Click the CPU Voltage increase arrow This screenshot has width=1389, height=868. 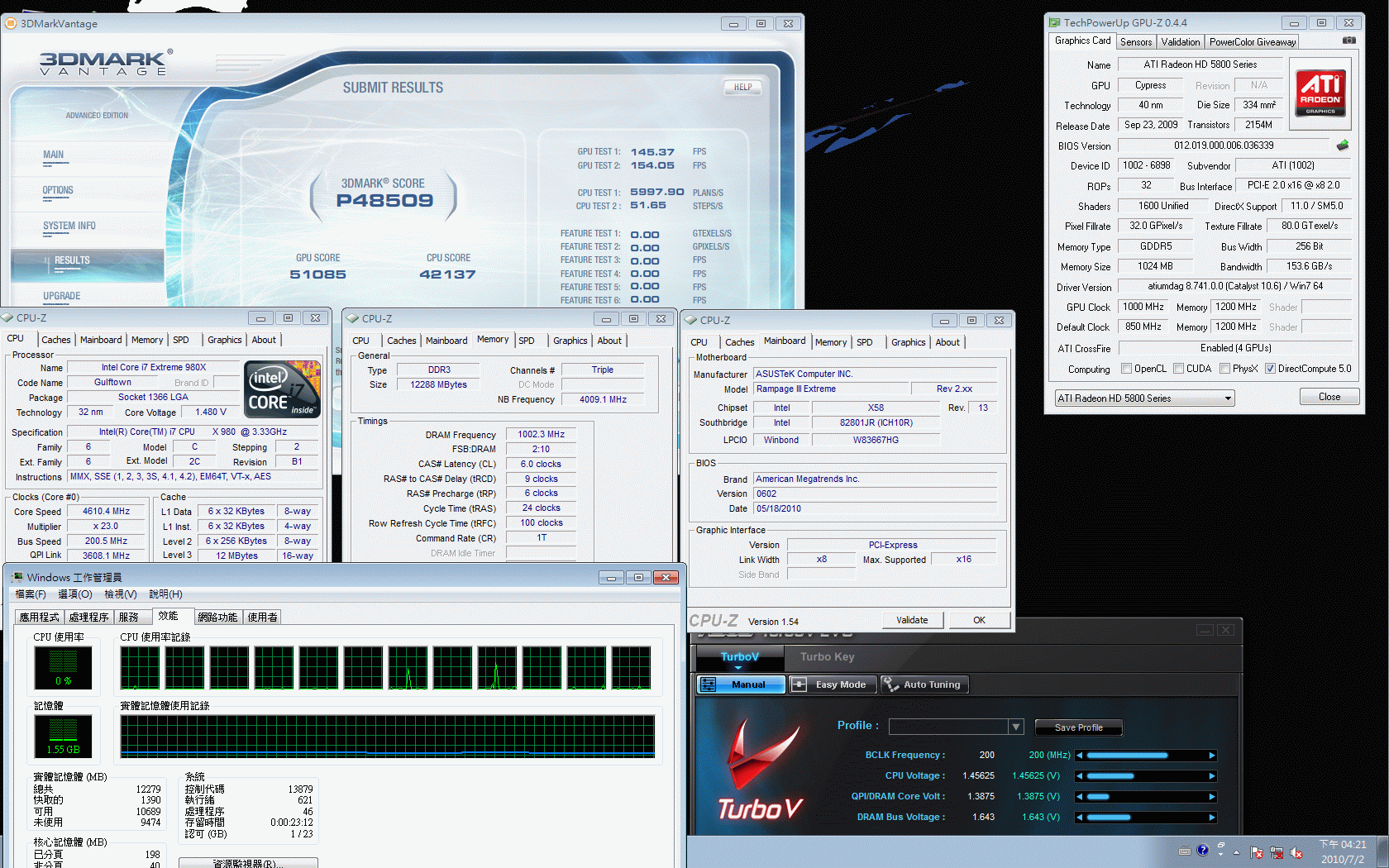pyautogui.click(x=1212, y=776)
